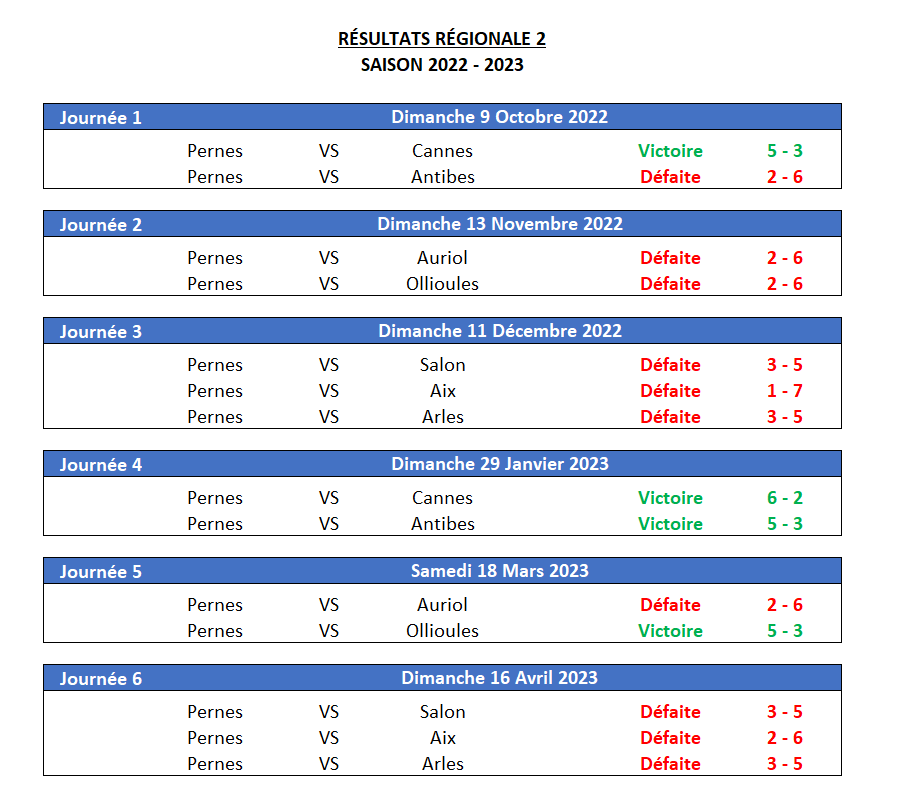This screenshot has height=800, width=900.
Task: Click the Journée 1 header label
Action: [x=100, y=118]
